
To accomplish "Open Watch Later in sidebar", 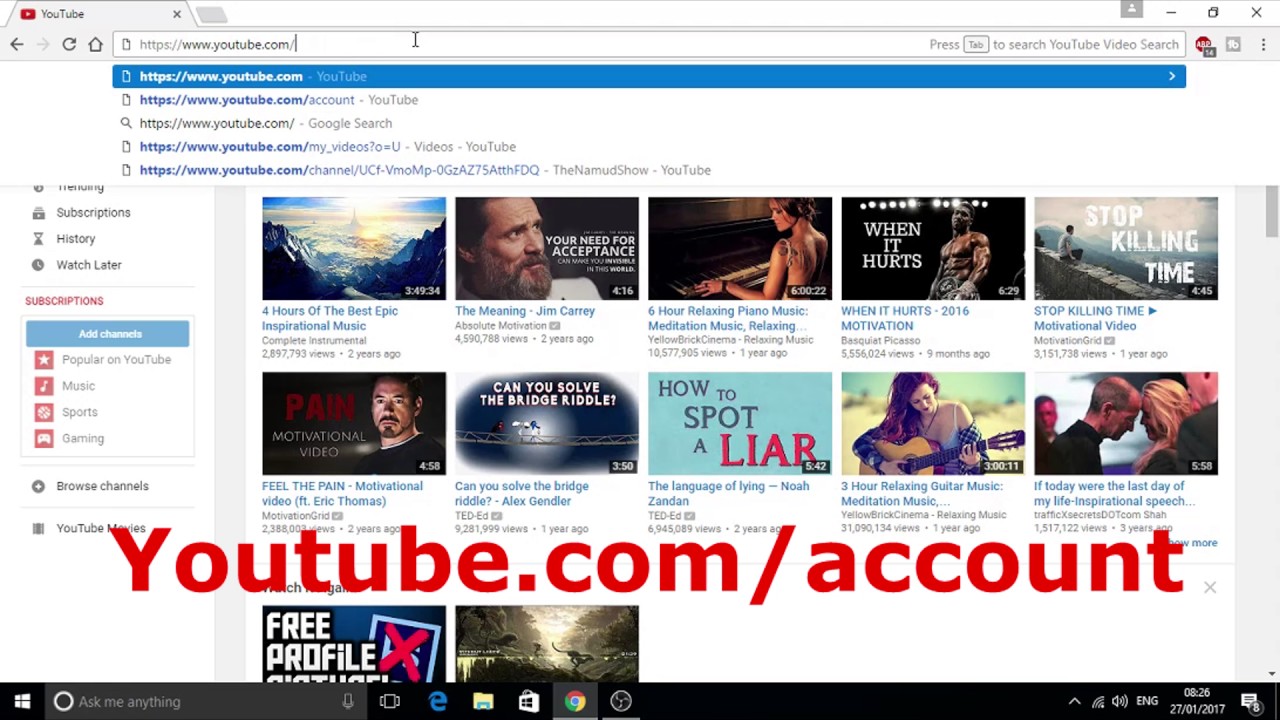I will tap(89, 265).
